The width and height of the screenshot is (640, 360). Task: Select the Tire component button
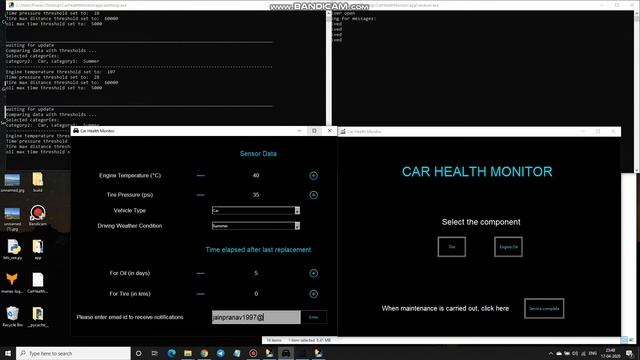(451, 247)
